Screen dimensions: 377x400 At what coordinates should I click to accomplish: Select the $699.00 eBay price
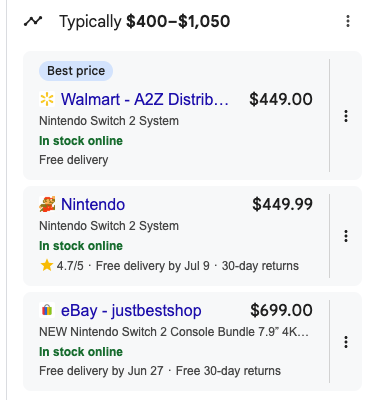pyautogui.click(x=281, y=310)
